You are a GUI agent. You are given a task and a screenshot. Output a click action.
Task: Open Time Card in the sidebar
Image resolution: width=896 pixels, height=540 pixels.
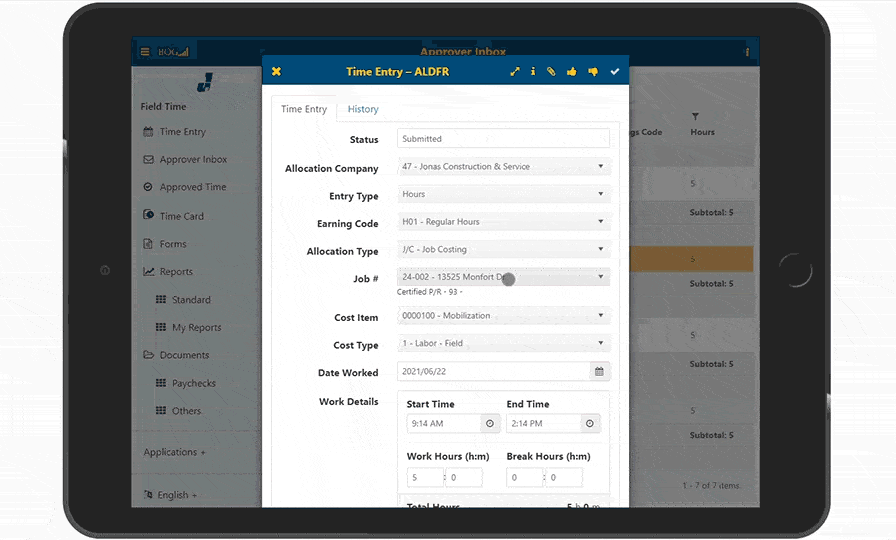tap(173, 216)
